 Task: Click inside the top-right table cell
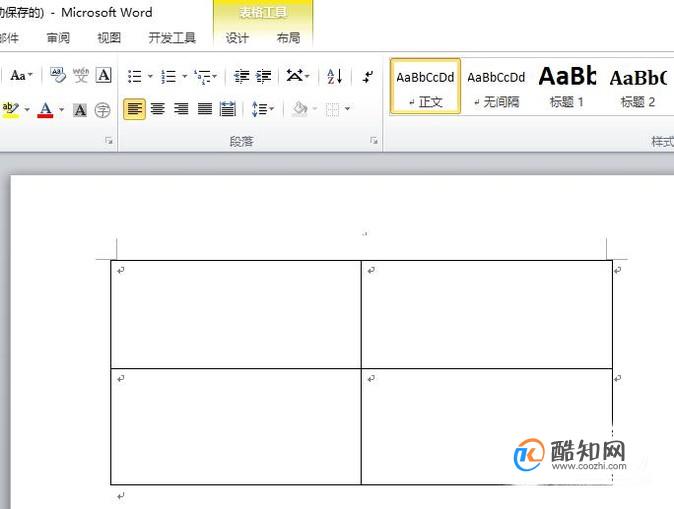click(487, 314)
